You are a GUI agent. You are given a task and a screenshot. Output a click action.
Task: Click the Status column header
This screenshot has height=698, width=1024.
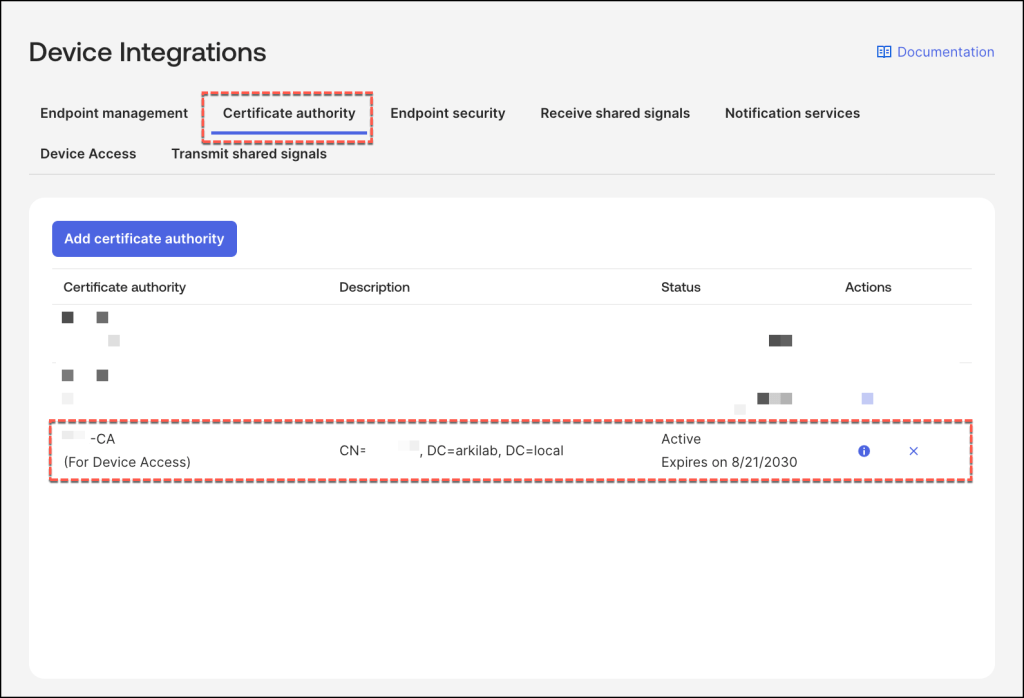(680, 287)
